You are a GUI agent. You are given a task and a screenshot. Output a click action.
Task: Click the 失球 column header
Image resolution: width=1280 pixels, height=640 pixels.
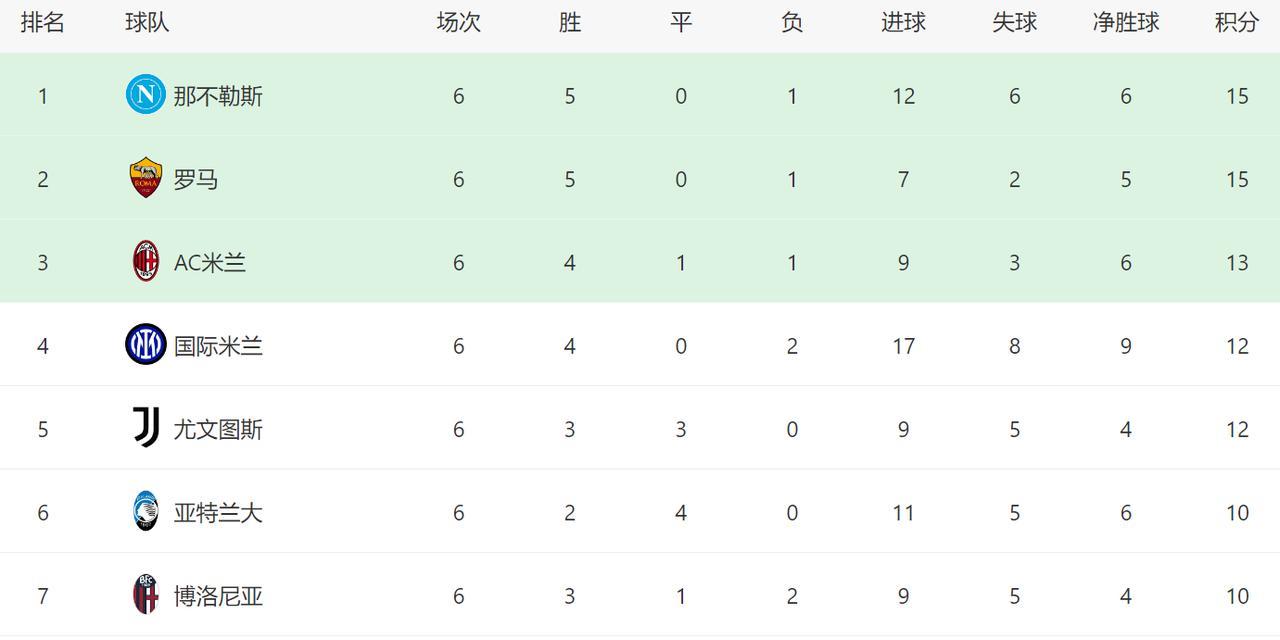coord(1014,22)
